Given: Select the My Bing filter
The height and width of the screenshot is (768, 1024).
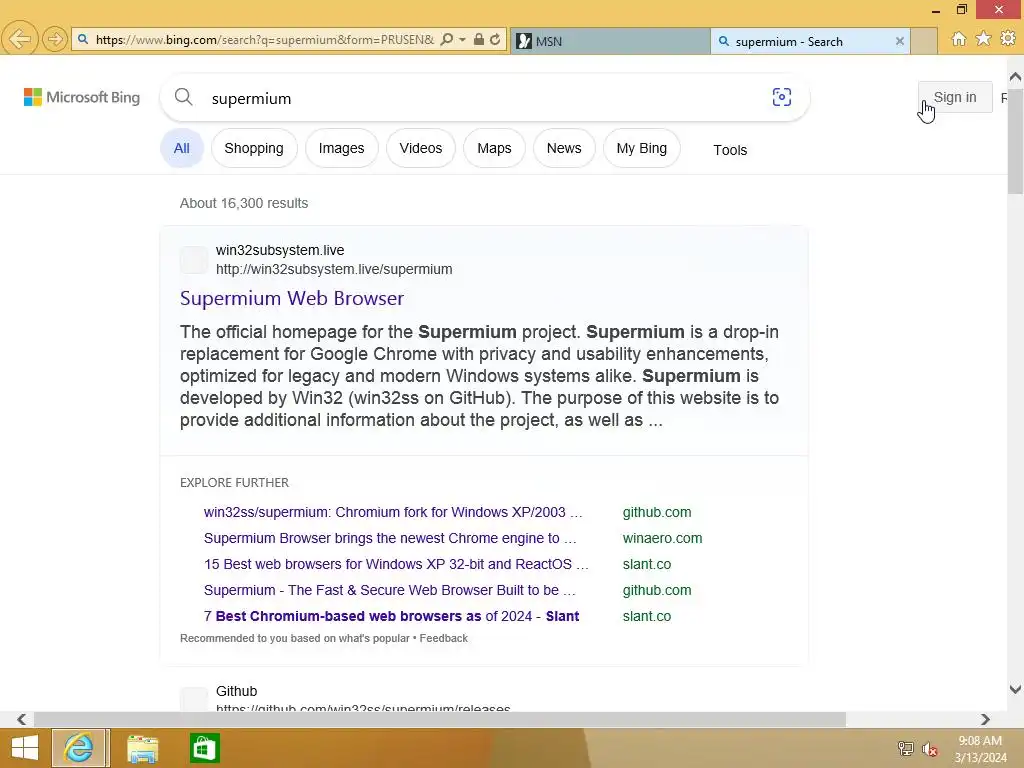Looking at the screenshot, I should click(642, 148).
